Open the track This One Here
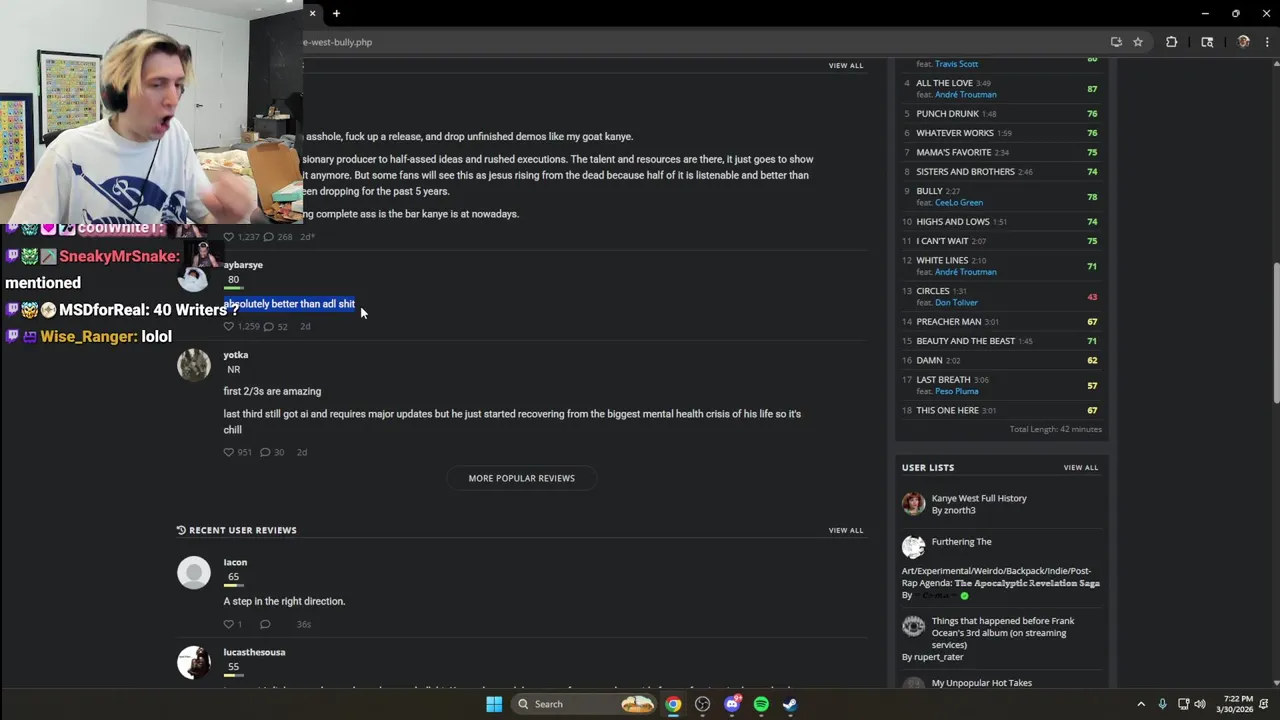This screenshot has width=1280, height=720. click(x=947, y=410)
